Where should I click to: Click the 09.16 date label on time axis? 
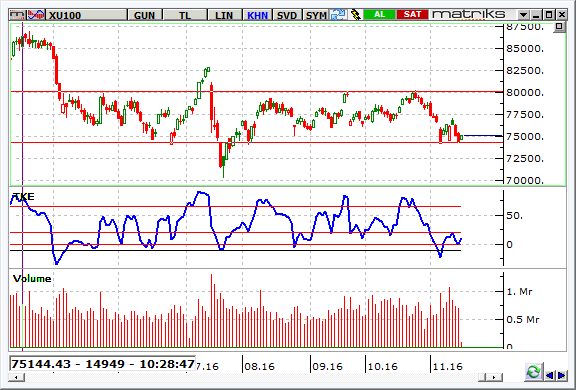[x=327, y=366]
